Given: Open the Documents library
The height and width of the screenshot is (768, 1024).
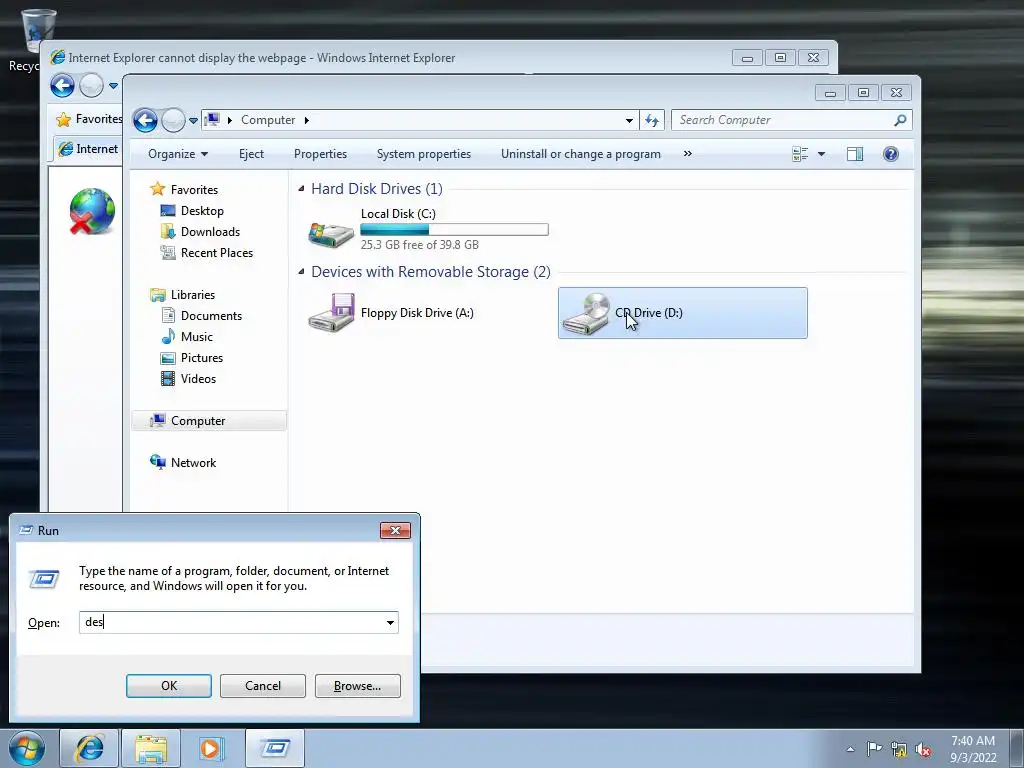Looking at the screenshot, I should point(211,316).
